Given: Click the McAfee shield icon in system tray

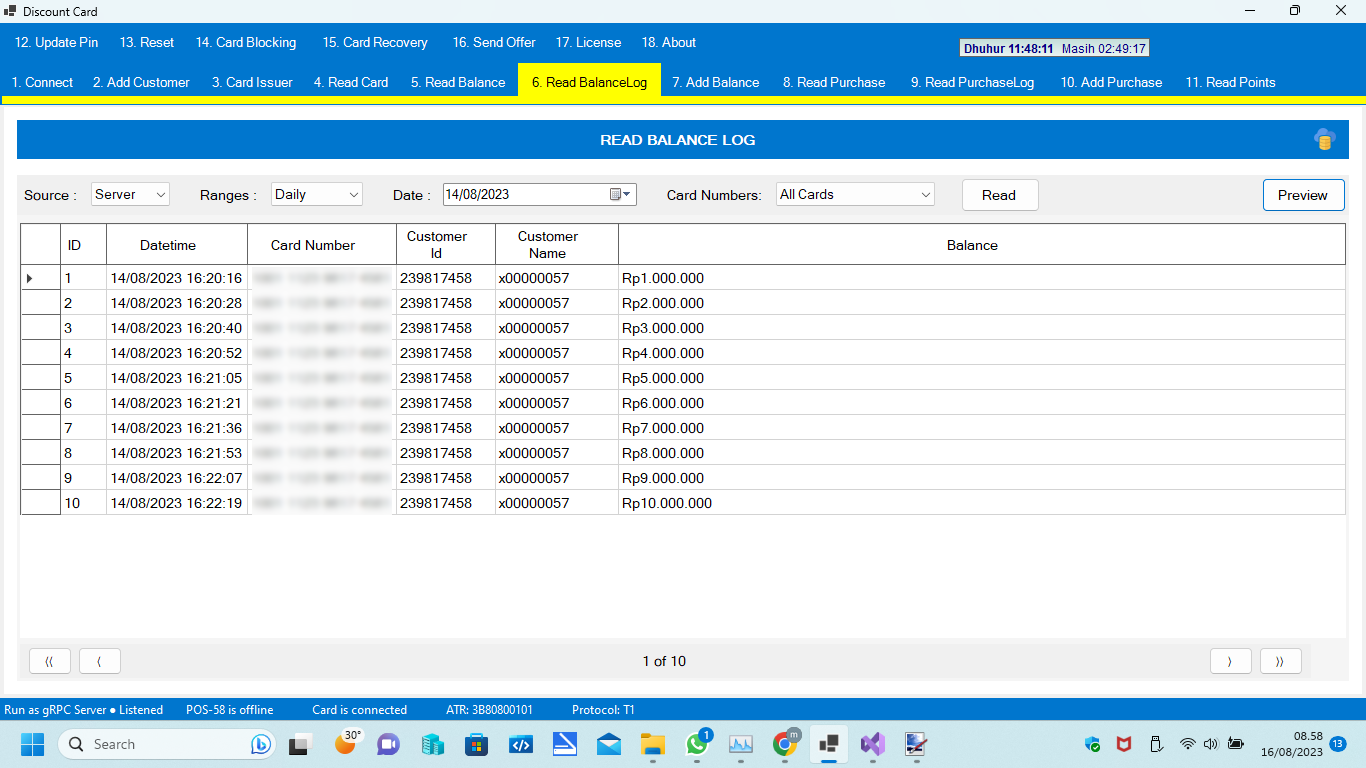Looking at the screenshot, I should pos(1123,744).
